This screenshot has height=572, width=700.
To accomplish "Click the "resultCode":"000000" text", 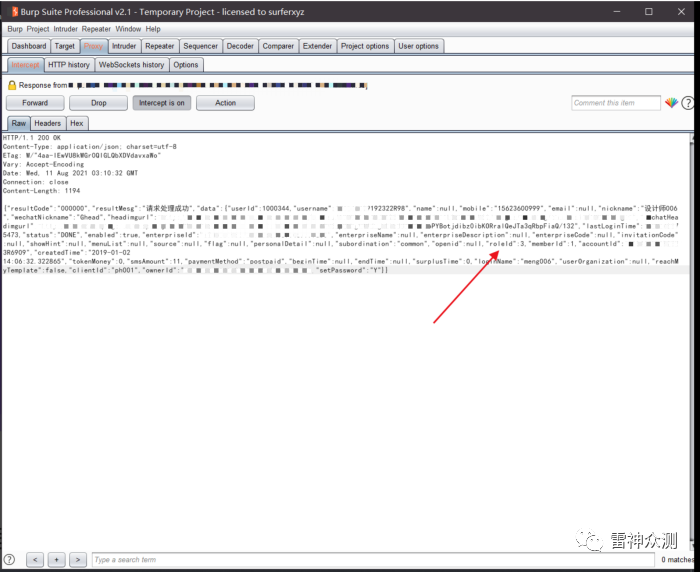I will click(47, 209).
